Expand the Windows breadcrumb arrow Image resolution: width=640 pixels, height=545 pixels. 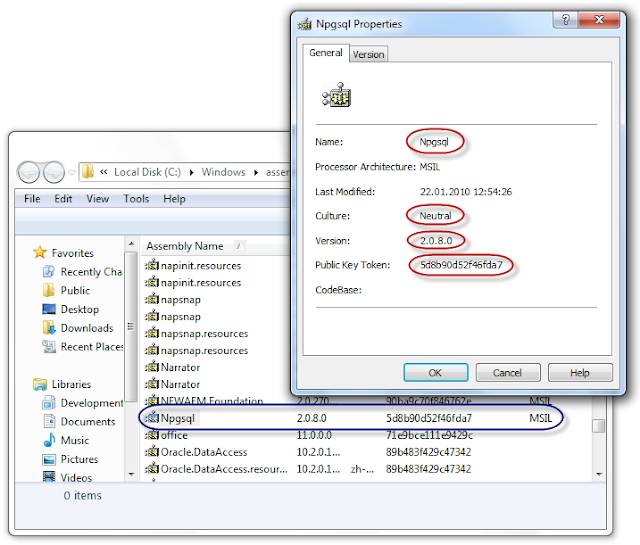point(256,173)
